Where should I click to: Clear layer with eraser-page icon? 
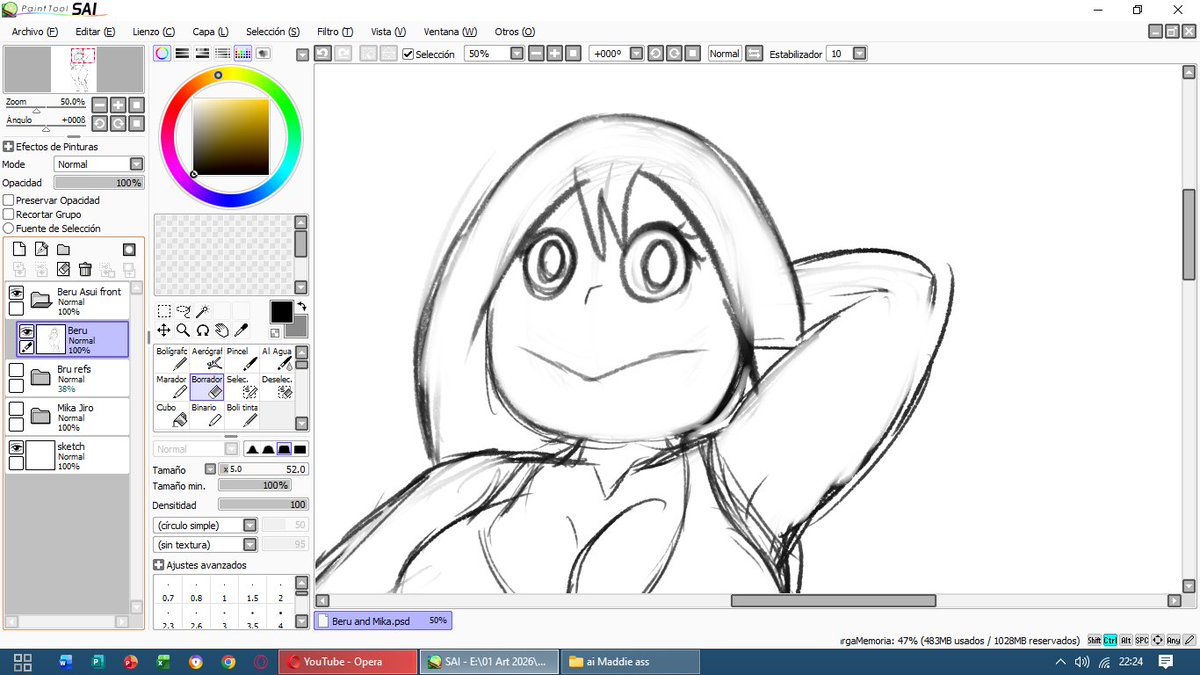pos(63,269)
